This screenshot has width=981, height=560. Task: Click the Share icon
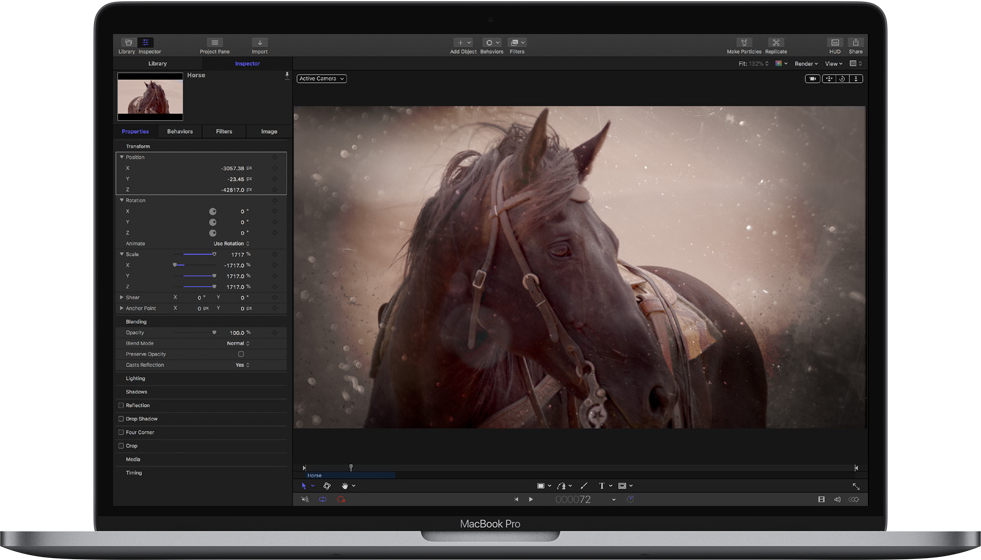coord(855,43)
